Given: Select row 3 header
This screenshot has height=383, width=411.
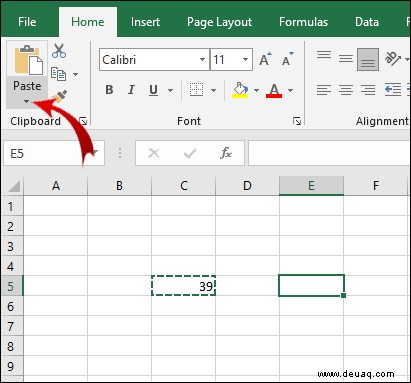Looking at the screenshot, I should pos(13,246).
